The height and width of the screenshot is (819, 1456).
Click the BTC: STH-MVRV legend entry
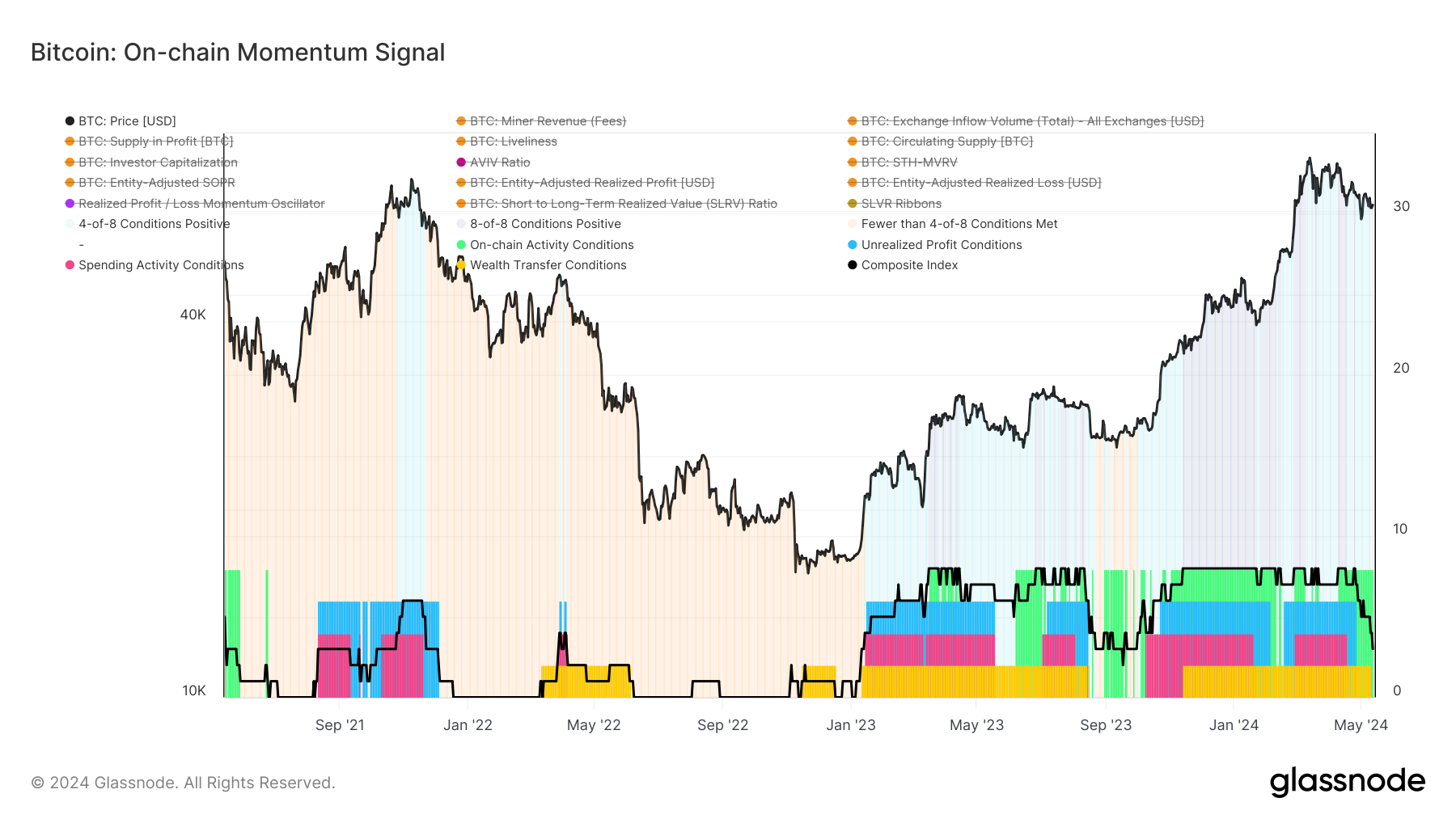(x=909, y=163)
